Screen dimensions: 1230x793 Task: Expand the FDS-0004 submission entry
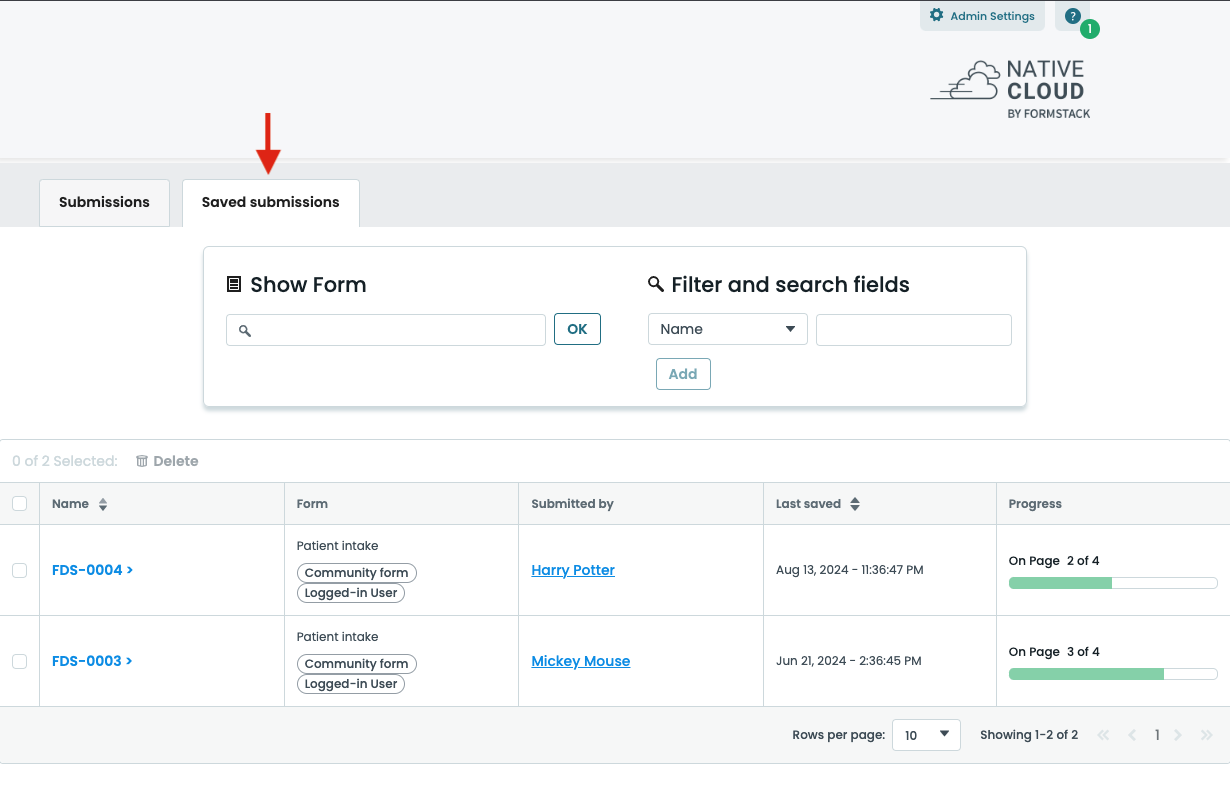coord(92,570)
